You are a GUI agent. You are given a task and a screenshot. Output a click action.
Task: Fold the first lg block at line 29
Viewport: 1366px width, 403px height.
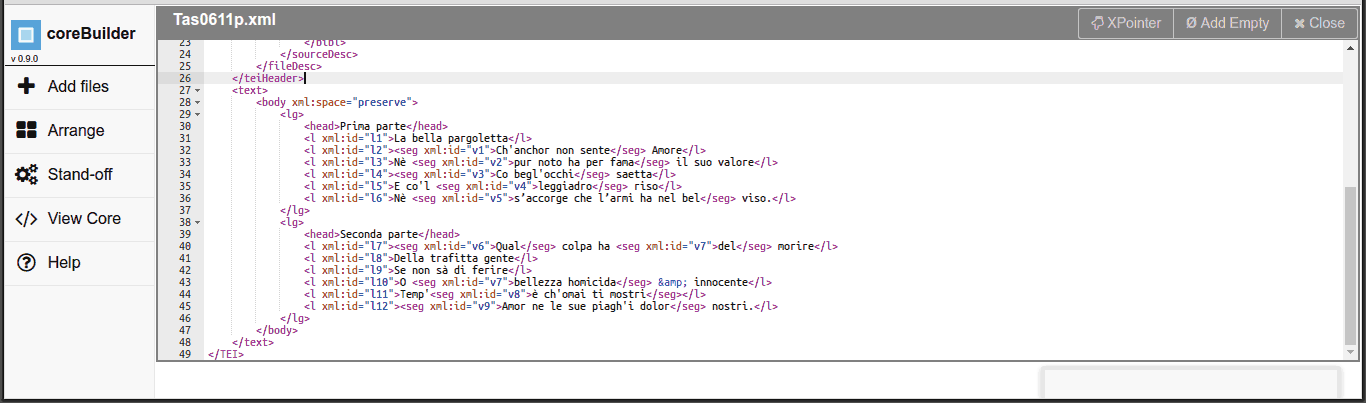tap(197, 114)
